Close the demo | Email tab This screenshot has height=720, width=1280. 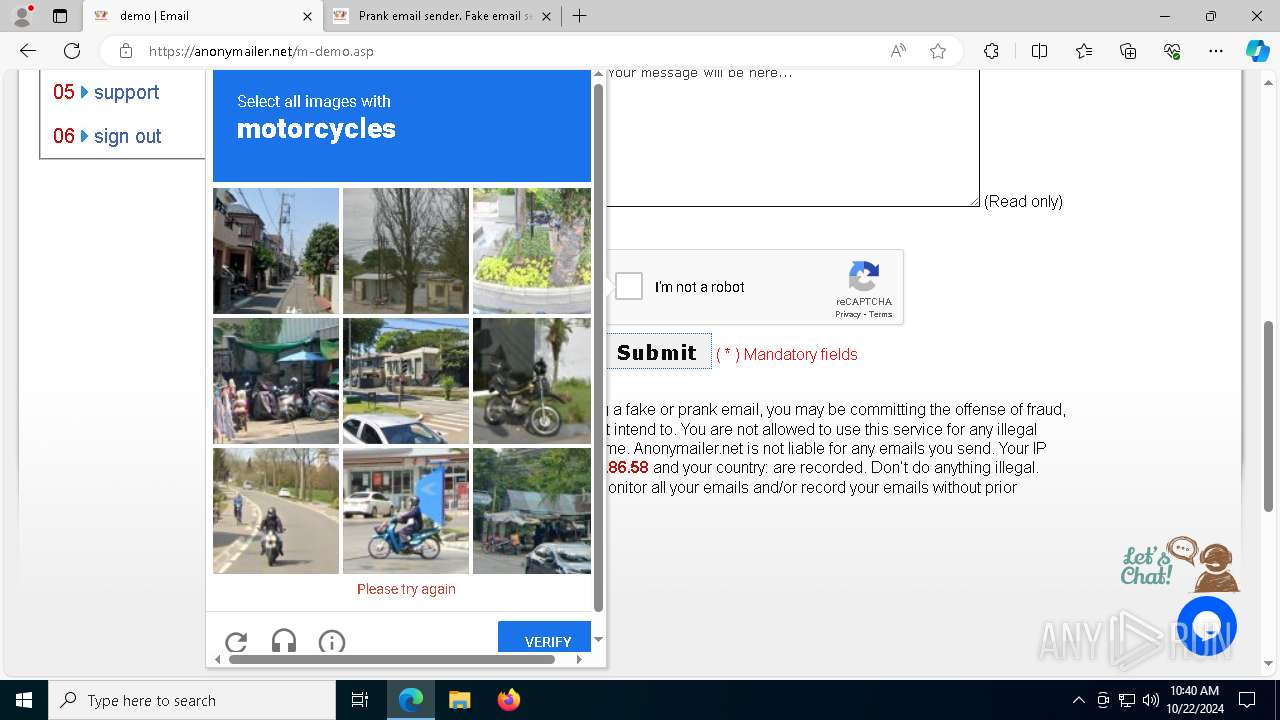(x=308, y=16)
